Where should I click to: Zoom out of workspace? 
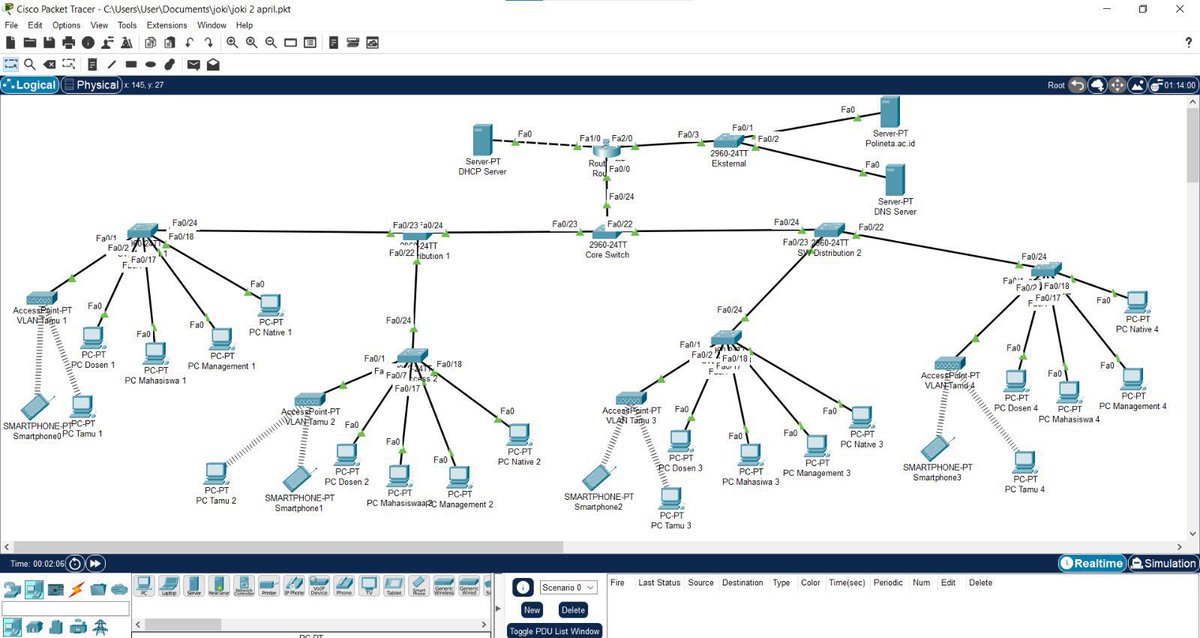[271, 43]
